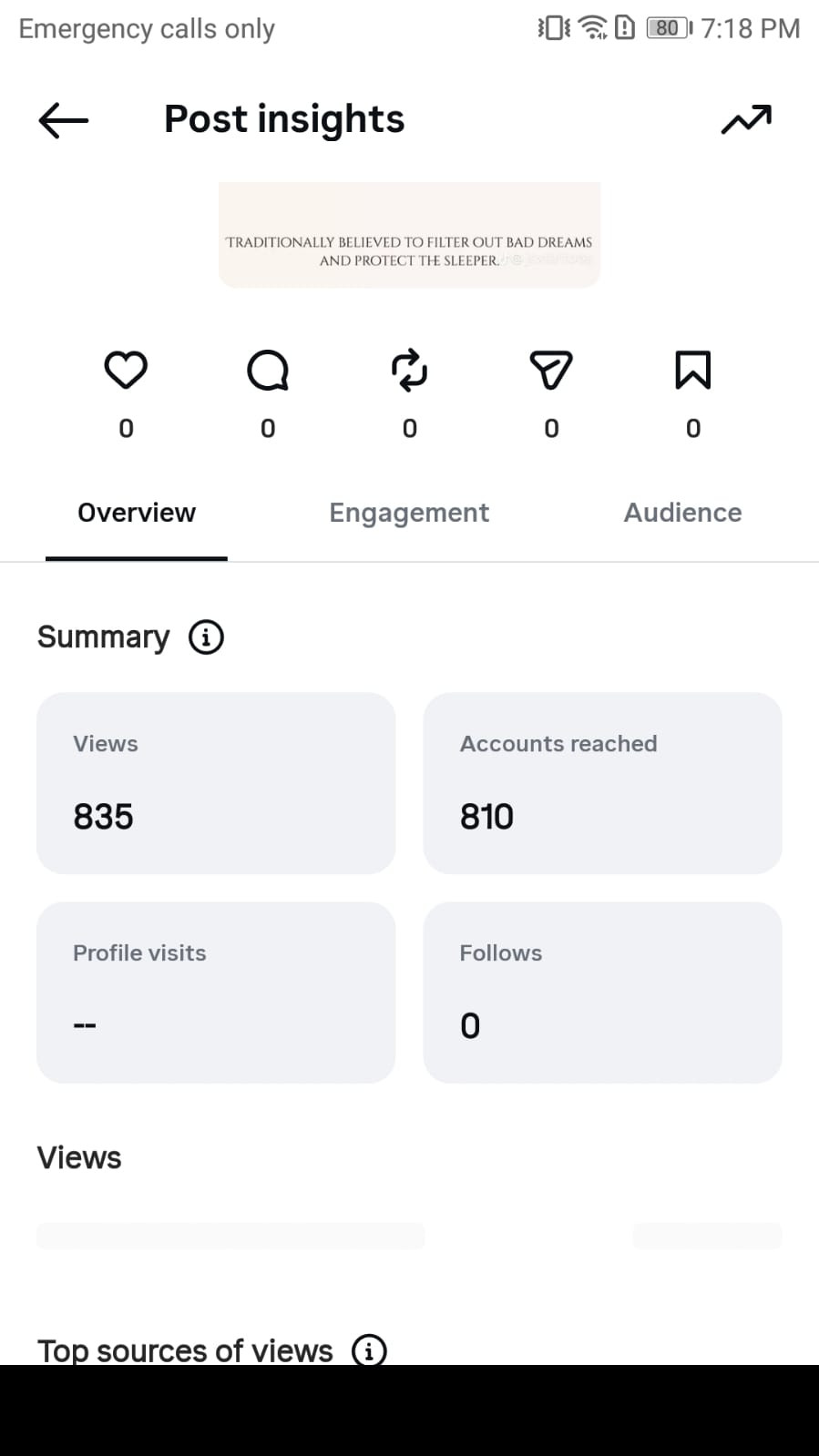819x1456 pixels.
Task: Open the Summary info icon
Action: [x=206, y=637]
